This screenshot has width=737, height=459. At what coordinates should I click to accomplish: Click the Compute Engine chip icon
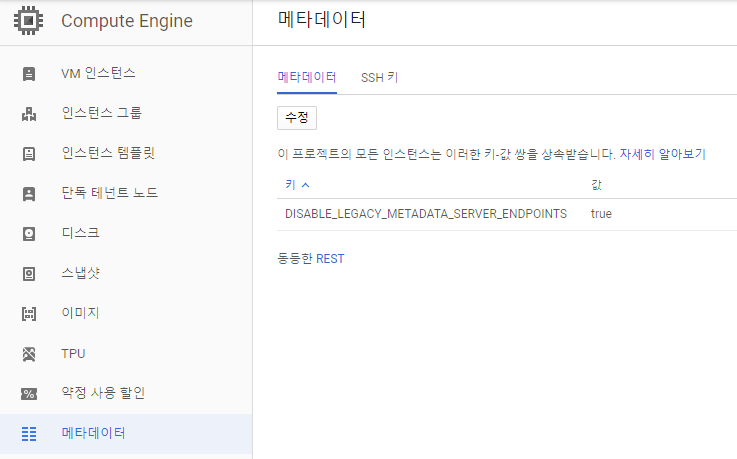pos(29,21)
